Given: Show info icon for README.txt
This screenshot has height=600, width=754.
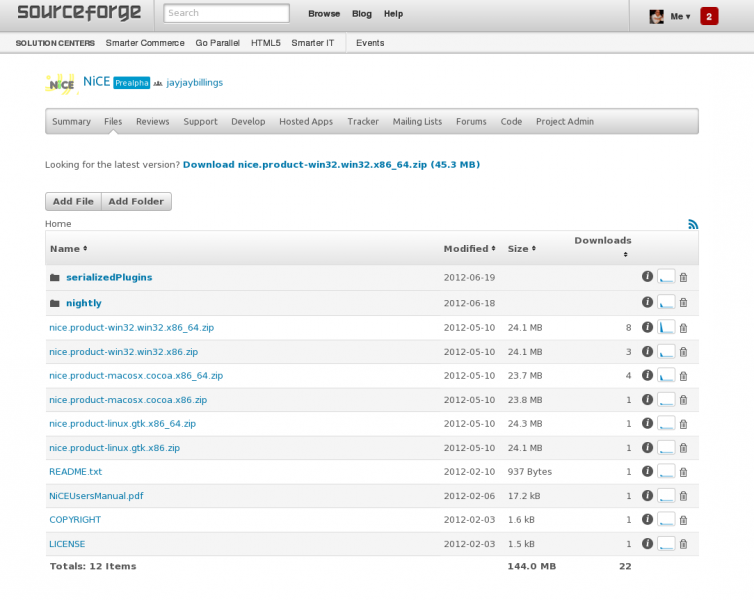Looking at the screenshot, I should [x=647, y=471].
